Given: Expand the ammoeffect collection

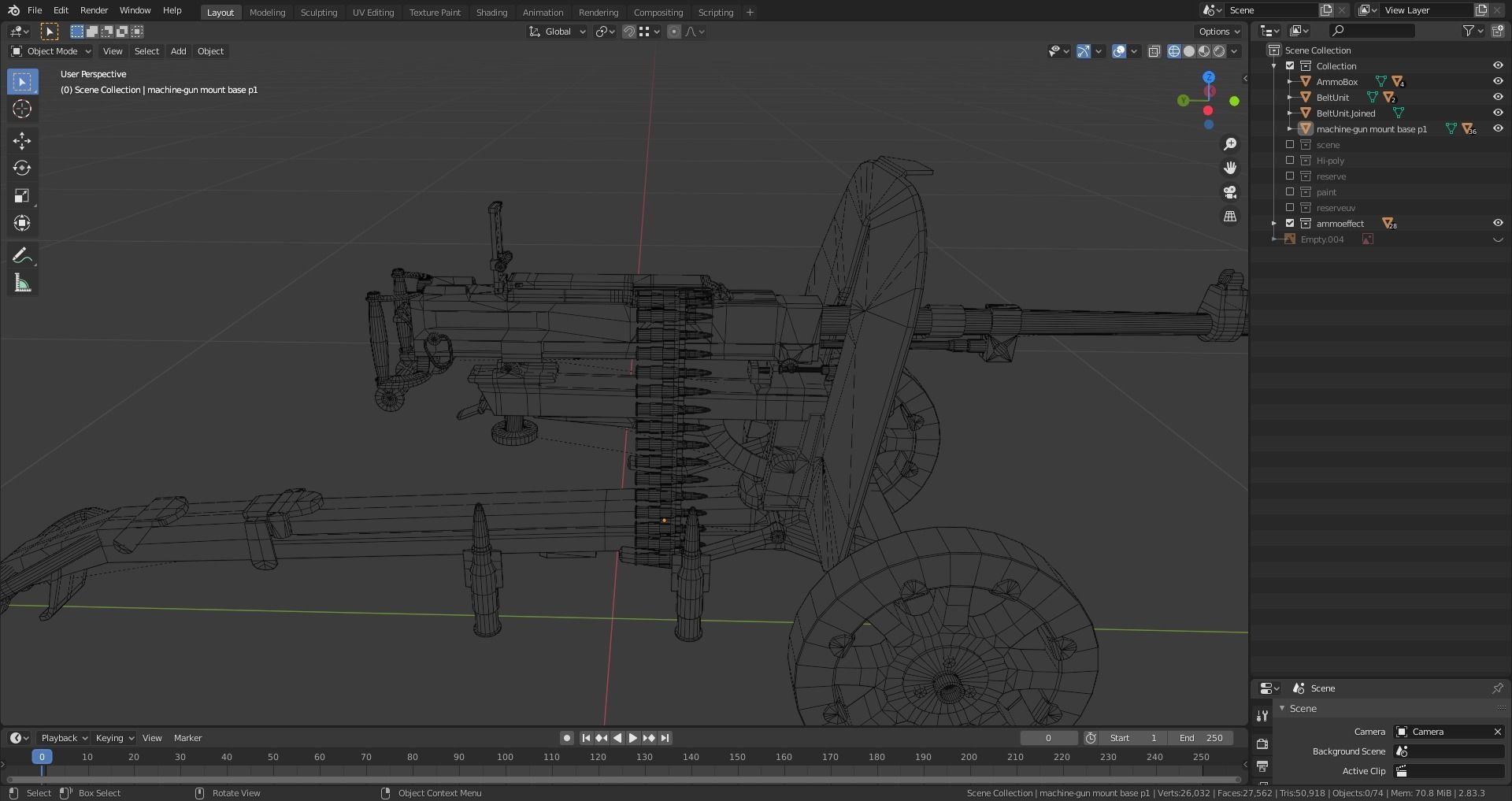Looking at the screenshot, I should point(1274,223).
